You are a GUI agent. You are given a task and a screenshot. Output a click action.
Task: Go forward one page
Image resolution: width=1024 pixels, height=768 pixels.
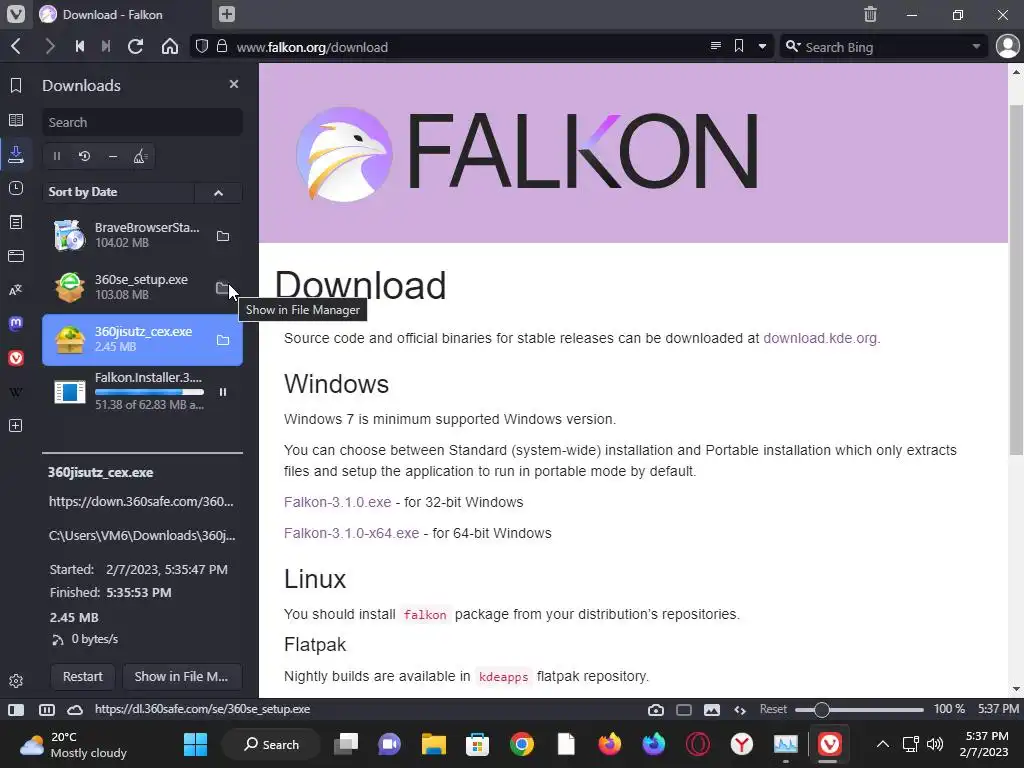pyautogui.click(x=50, y=46)
